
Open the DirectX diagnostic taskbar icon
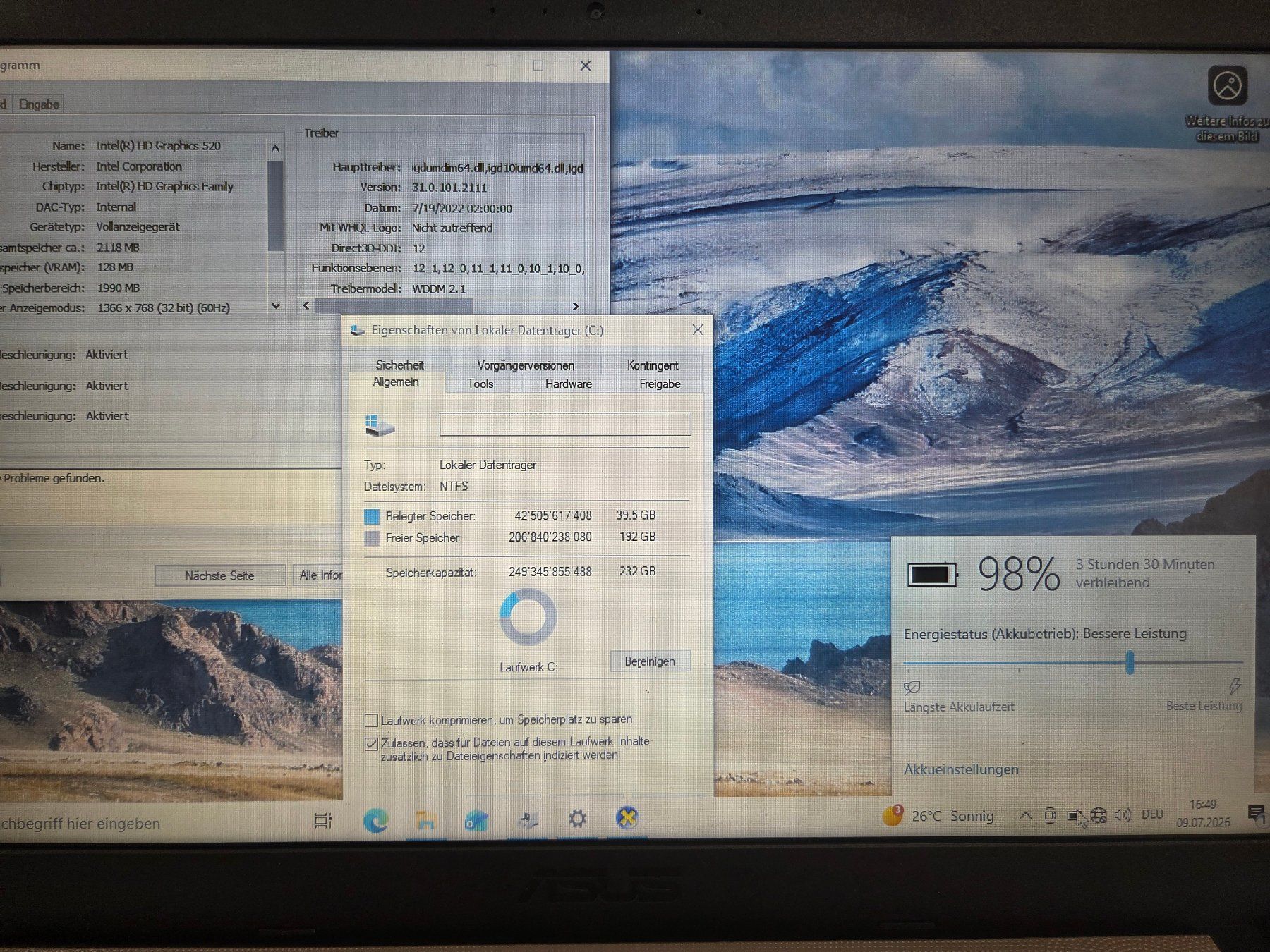coord(627,818)
